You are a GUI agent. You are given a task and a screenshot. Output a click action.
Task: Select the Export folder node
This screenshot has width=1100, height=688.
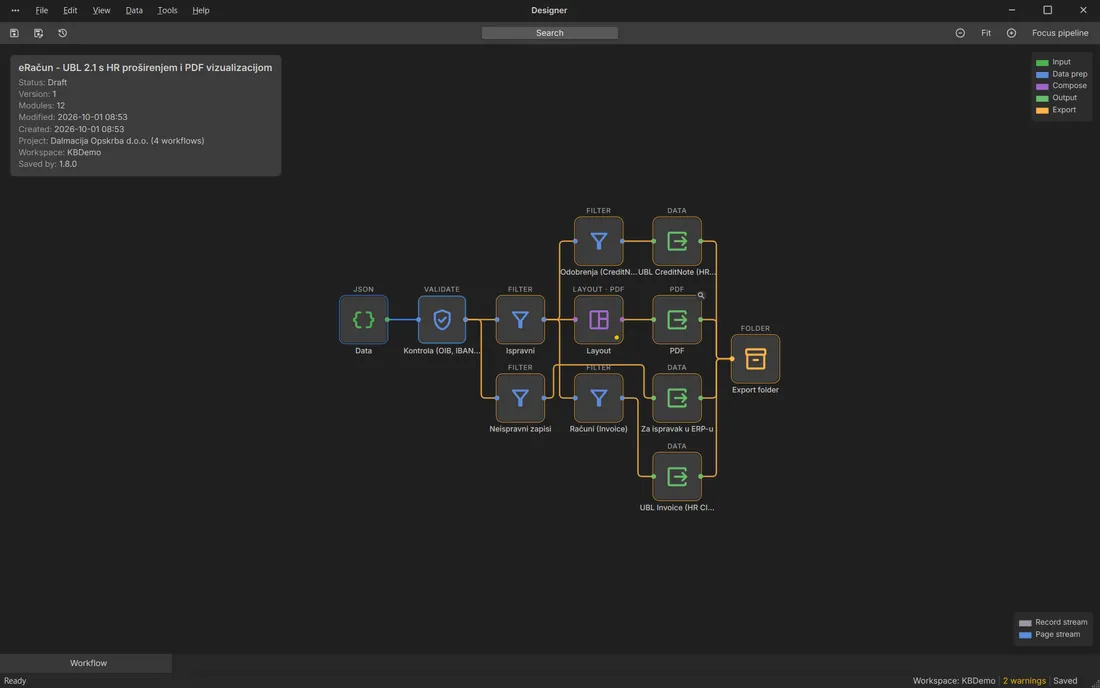point(756,359)
